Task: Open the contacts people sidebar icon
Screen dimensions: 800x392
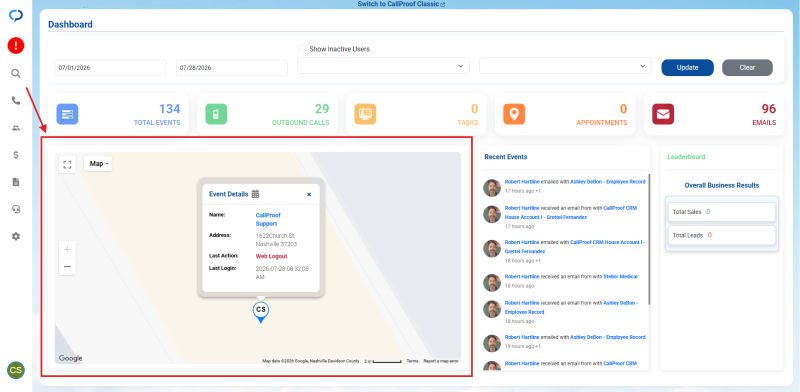Action: click(x=16, y=128)
